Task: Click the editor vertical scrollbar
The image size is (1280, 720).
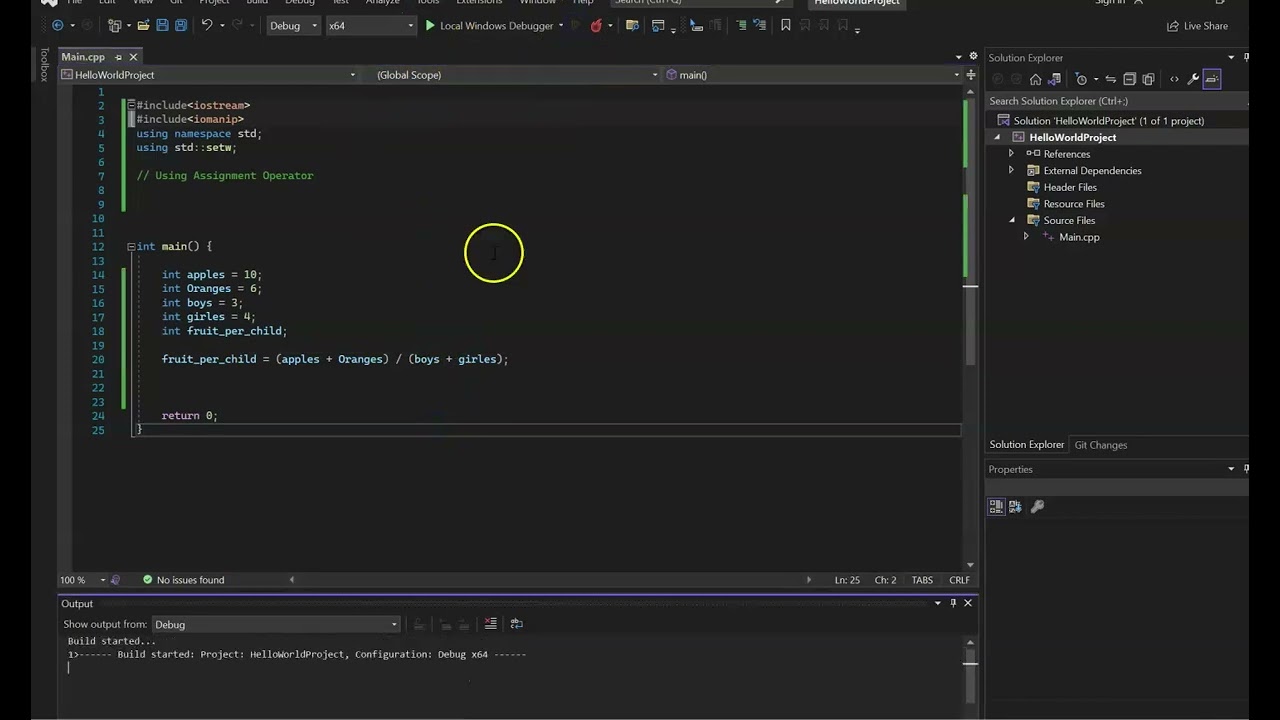Action: (970, 328)
